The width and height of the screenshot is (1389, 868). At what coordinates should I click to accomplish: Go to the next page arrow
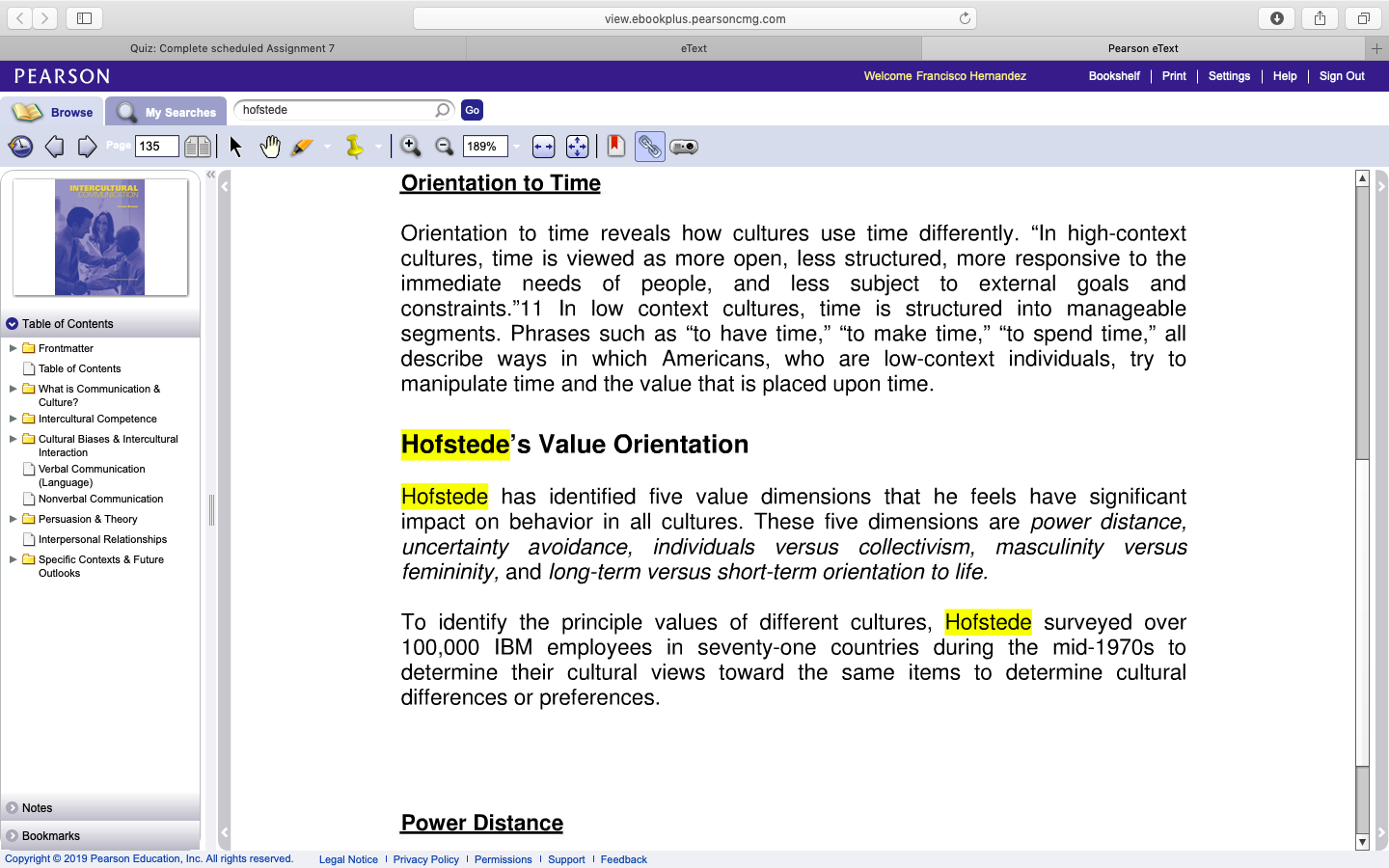click(x=87, y=147)
